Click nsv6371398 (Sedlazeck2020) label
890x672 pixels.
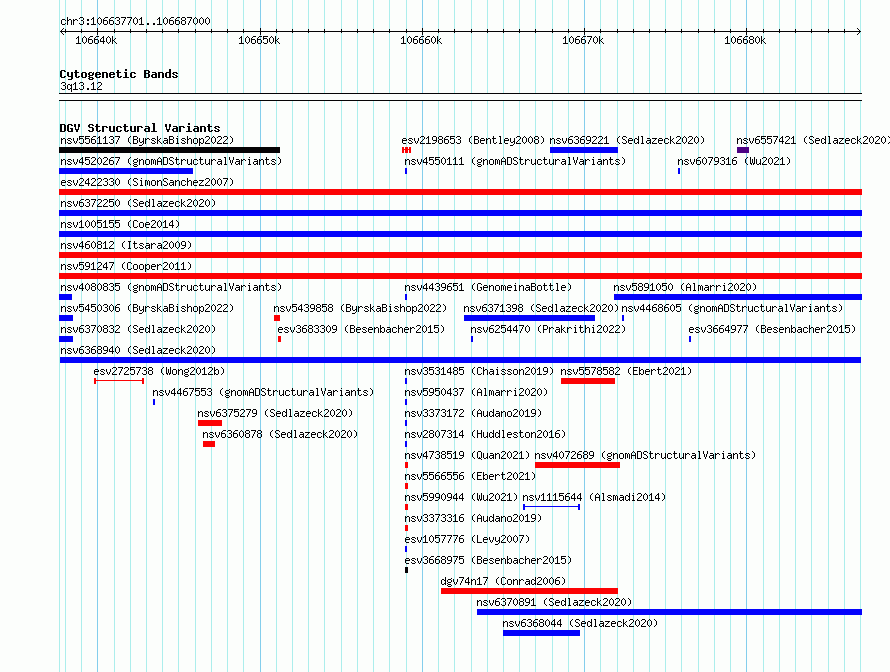coord(541,308)
